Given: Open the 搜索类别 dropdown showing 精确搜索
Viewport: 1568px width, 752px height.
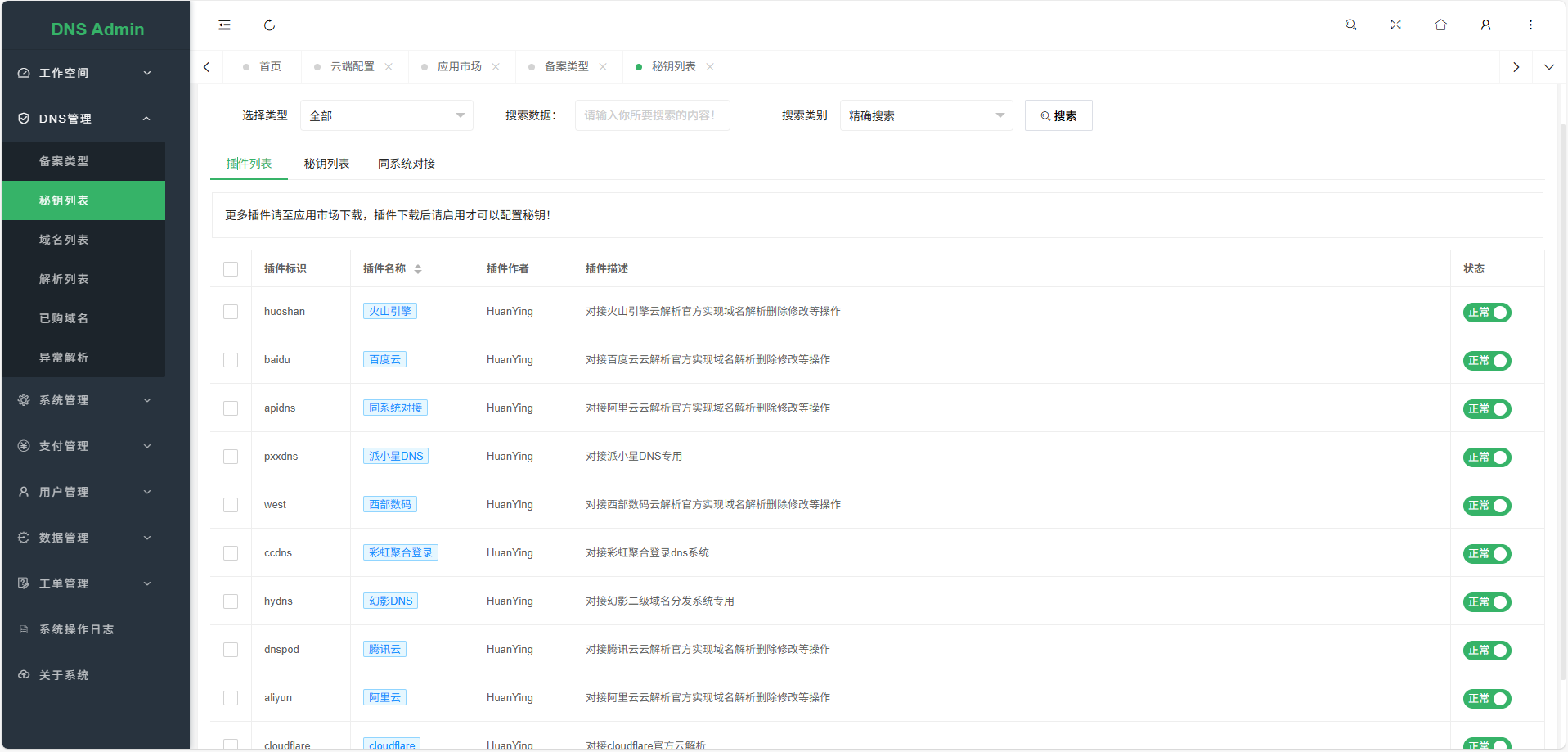Looking at the screenshot, I should click(926, 116).
